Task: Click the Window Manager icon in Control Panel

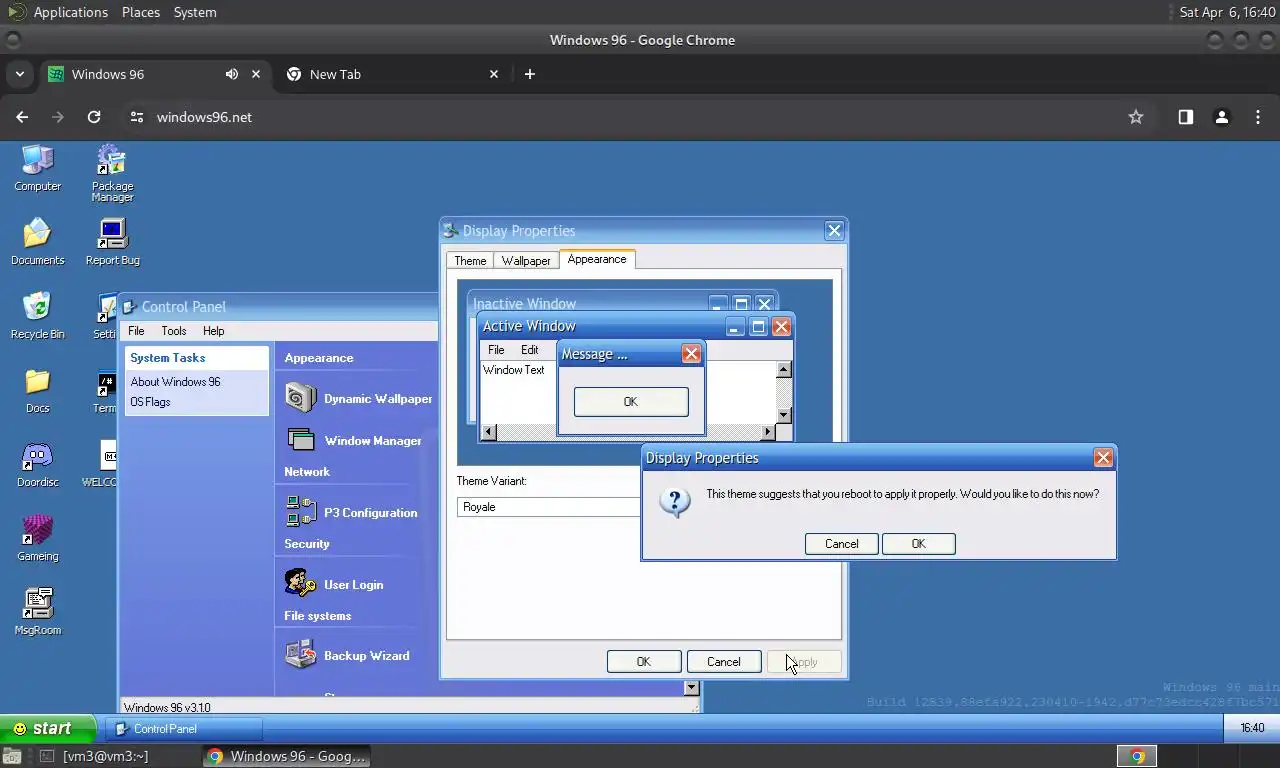Action: [301, 440]
